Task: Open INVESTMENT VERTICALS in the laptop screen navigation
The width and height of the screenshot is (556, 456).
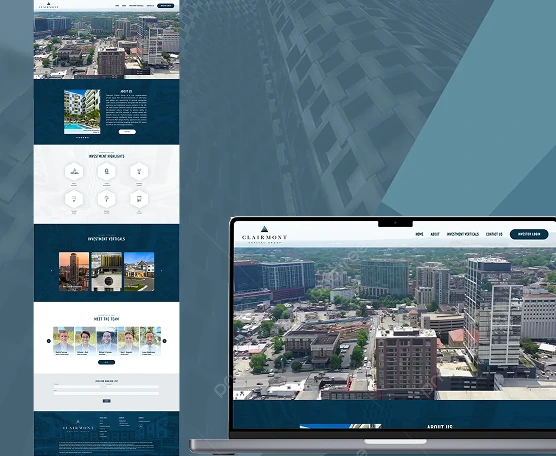Action: pos(462,234)
